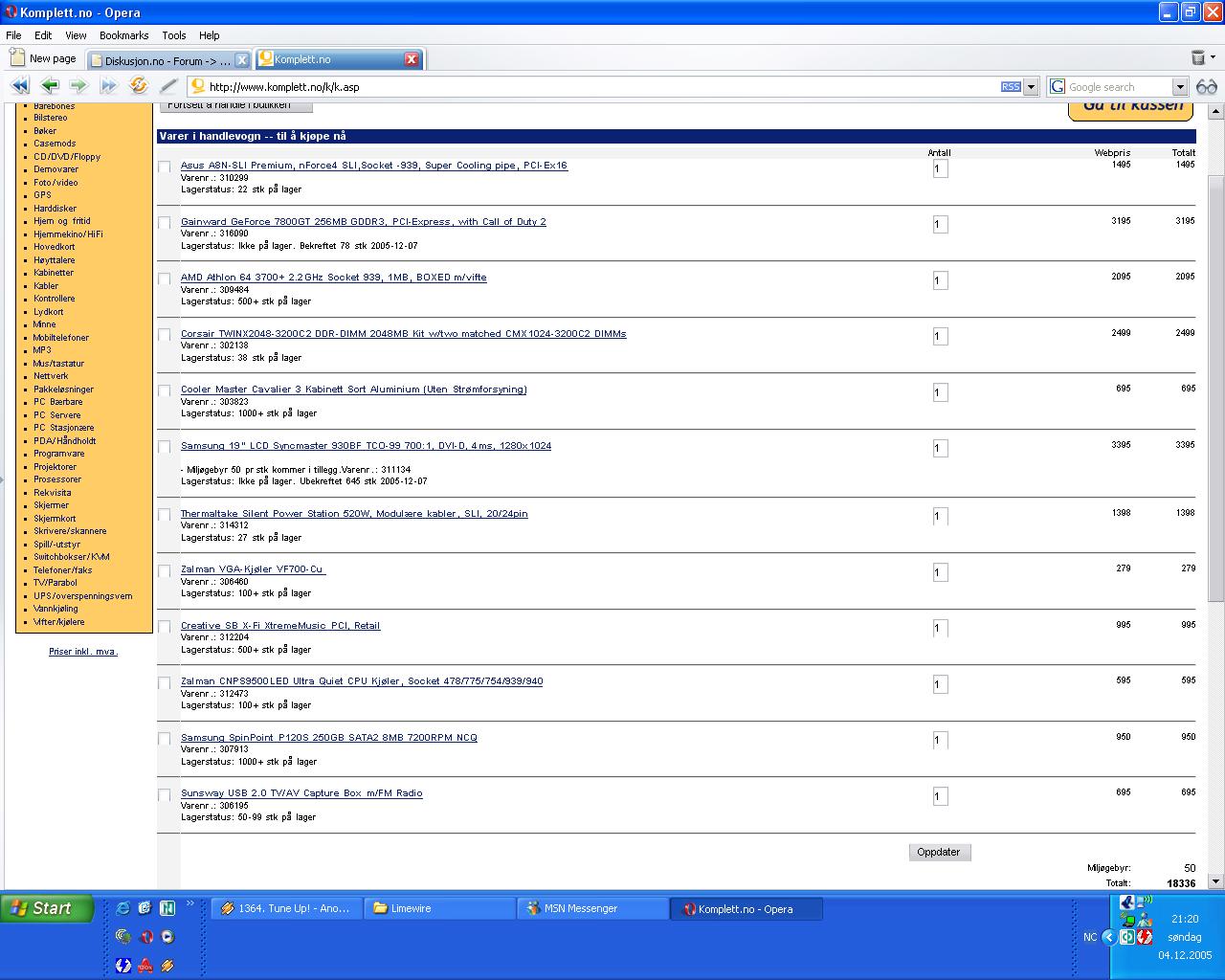
Task: Click the wand/pencil icon in the address toolbar
Action: 168,86
